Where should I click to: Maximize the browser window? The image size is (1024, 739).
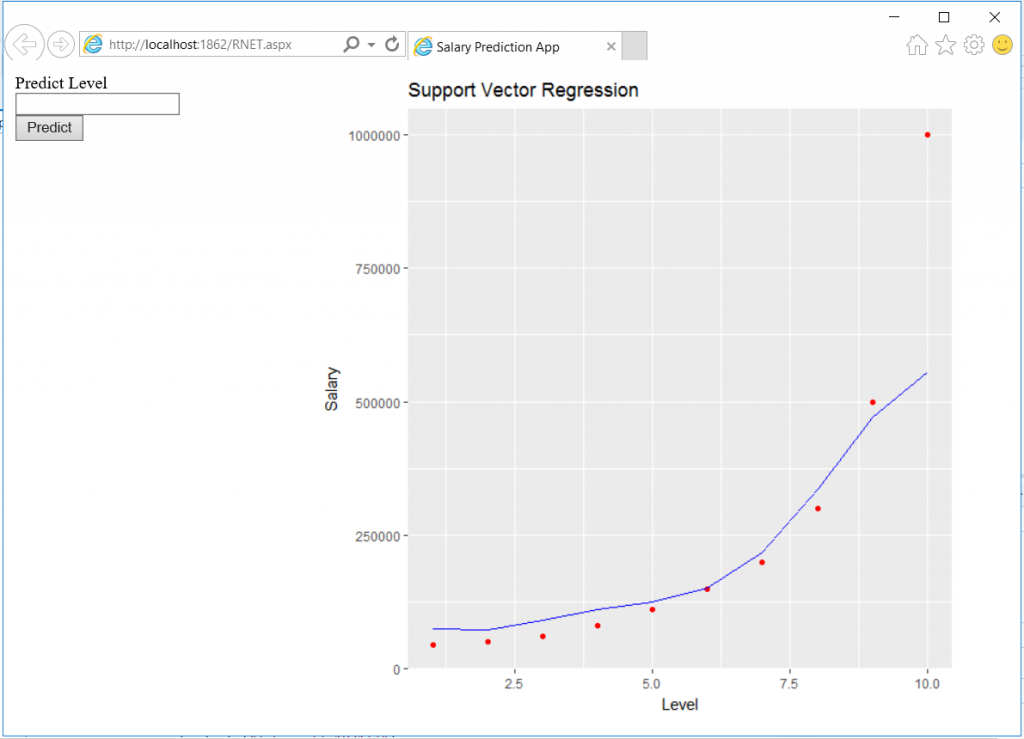(x=944, y=17)
